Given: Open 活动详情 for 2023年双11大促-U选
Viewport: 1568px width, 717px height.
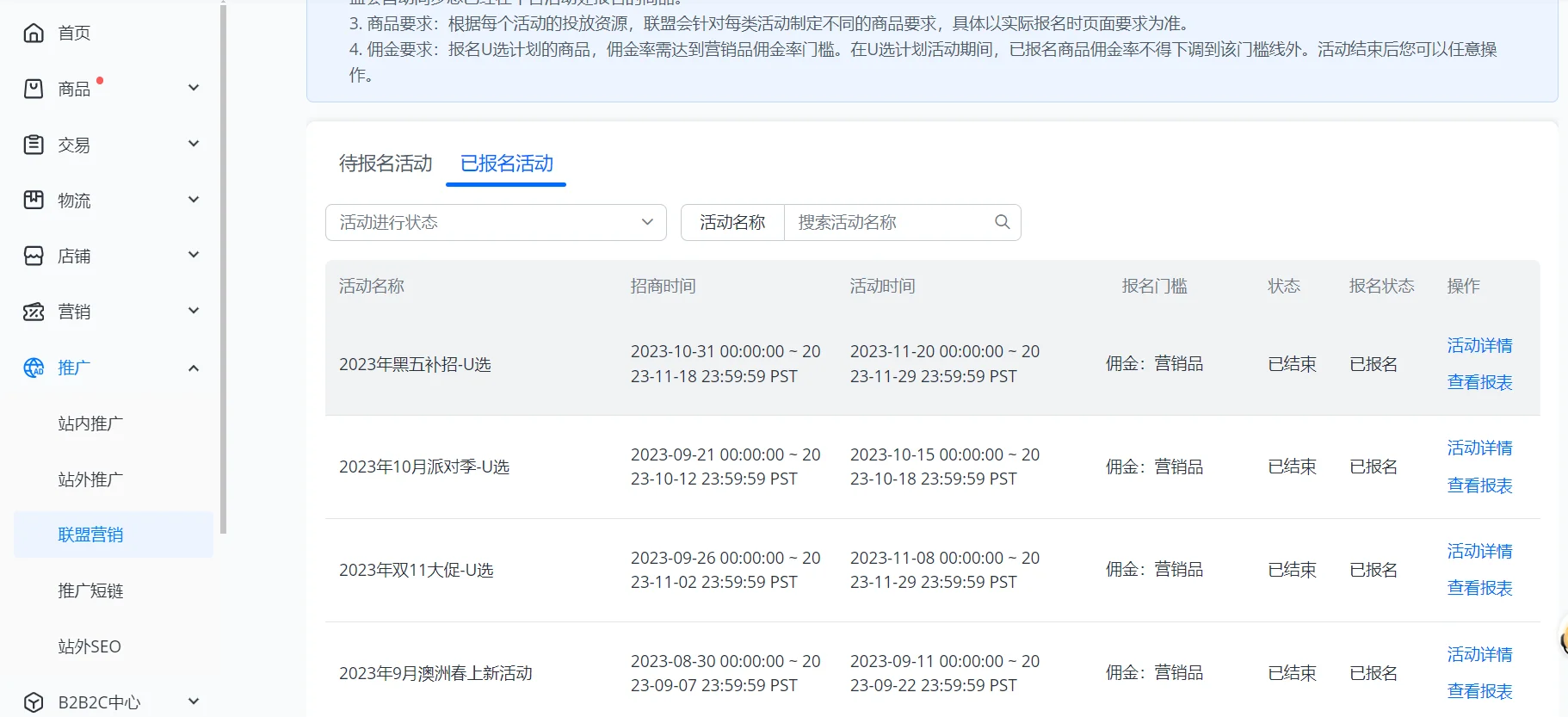Looking at the screenshot, I should tap(1479, 551).
